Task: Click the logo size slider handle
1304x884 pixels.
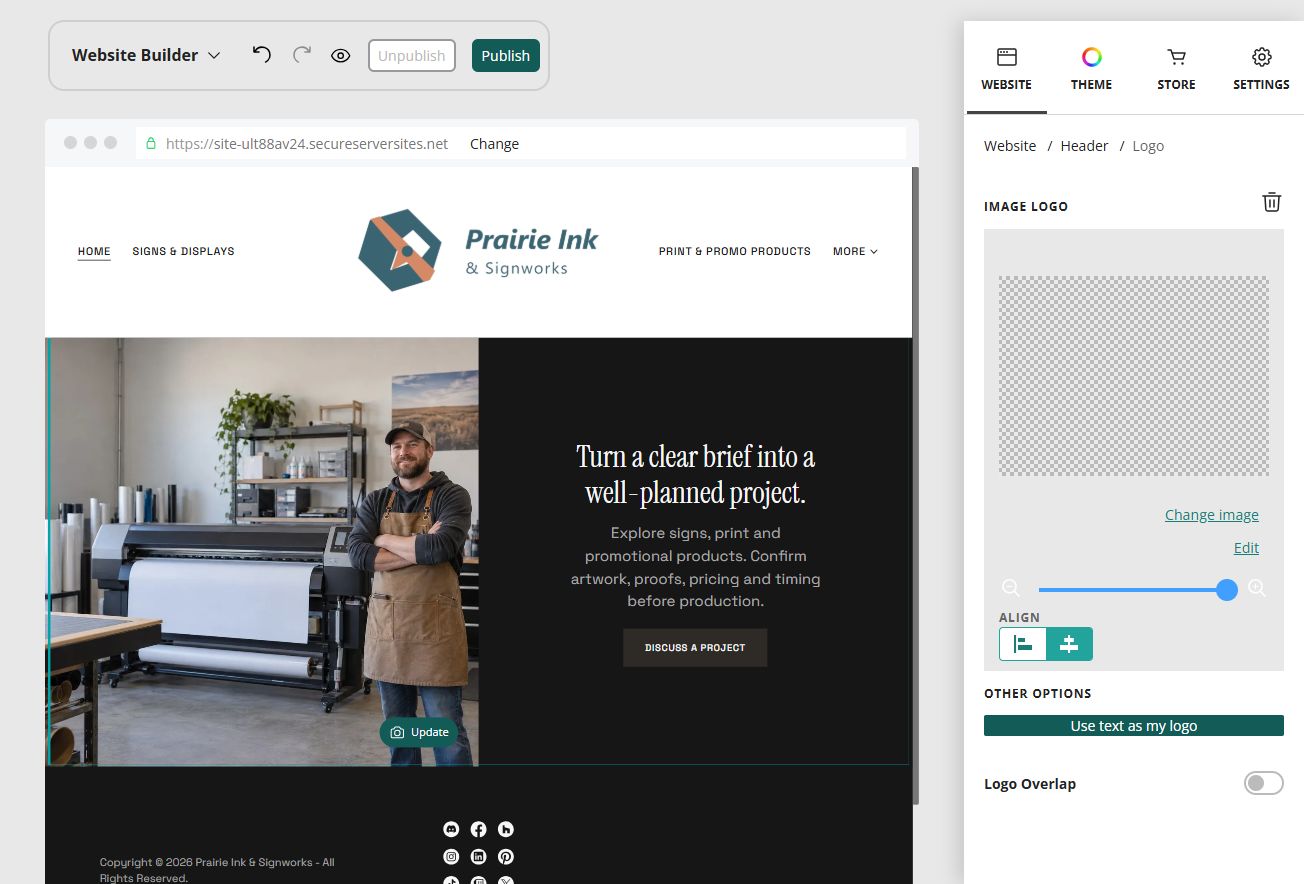Action: (x=1227, y=590)
